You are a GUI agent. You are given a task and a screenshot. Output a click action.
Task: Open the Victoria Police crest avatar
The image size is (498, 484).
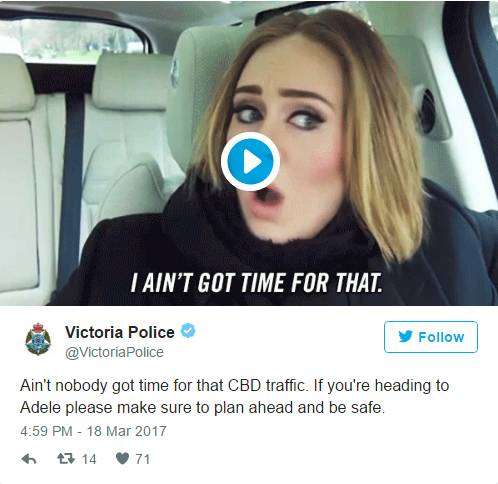pos(38,339)
